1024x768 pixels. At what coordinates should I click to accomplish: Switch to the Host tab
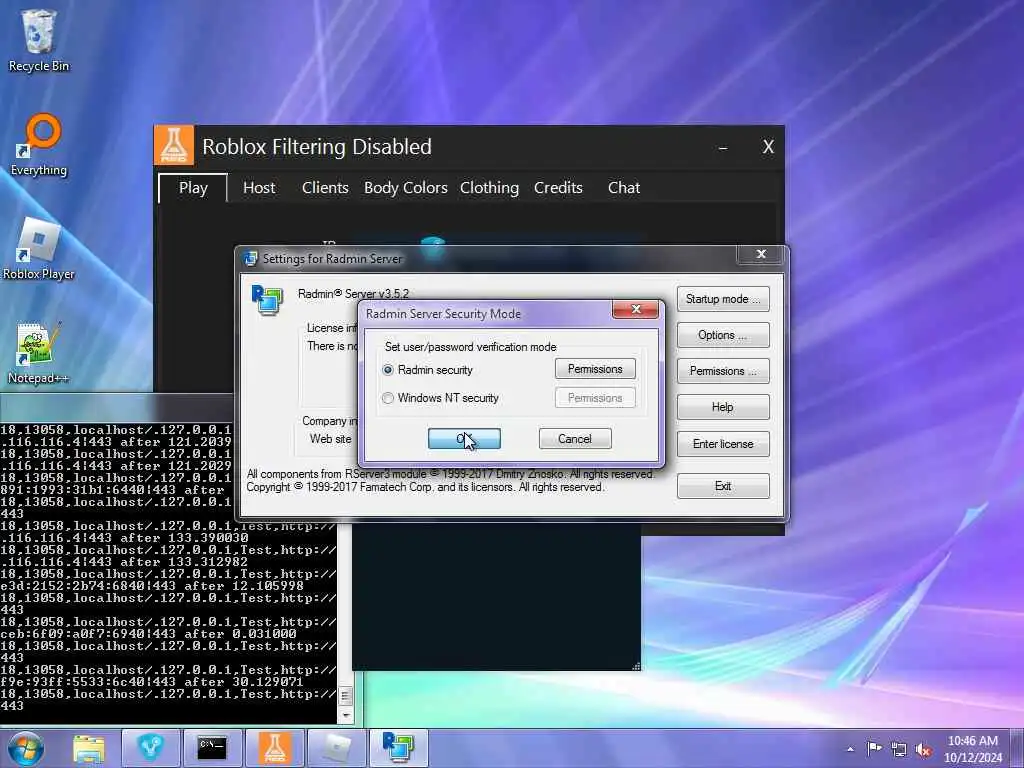(259, 188)
